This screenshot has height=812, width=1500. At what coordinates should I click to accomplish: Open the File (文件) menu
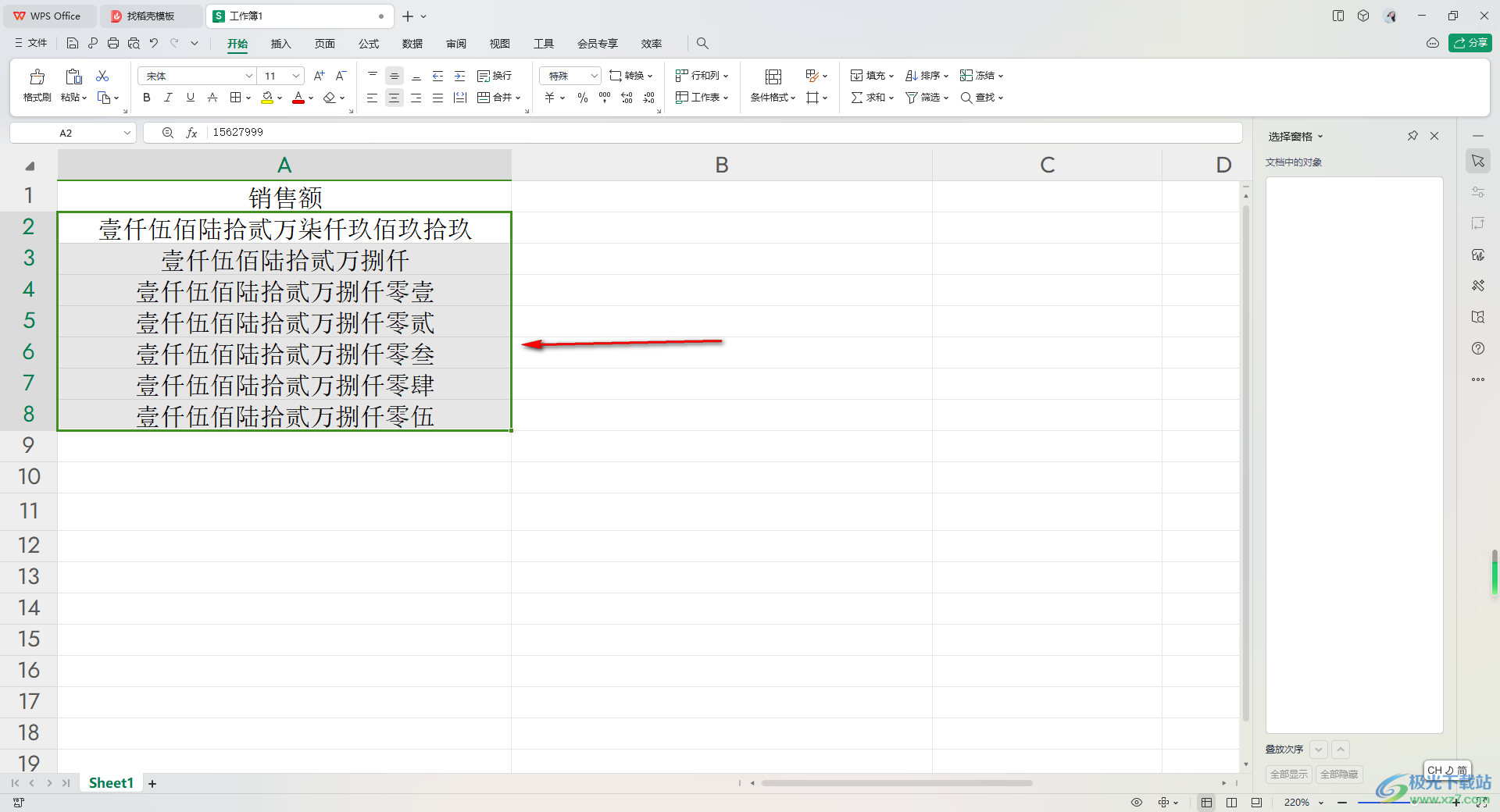click(x=31, y=43)
